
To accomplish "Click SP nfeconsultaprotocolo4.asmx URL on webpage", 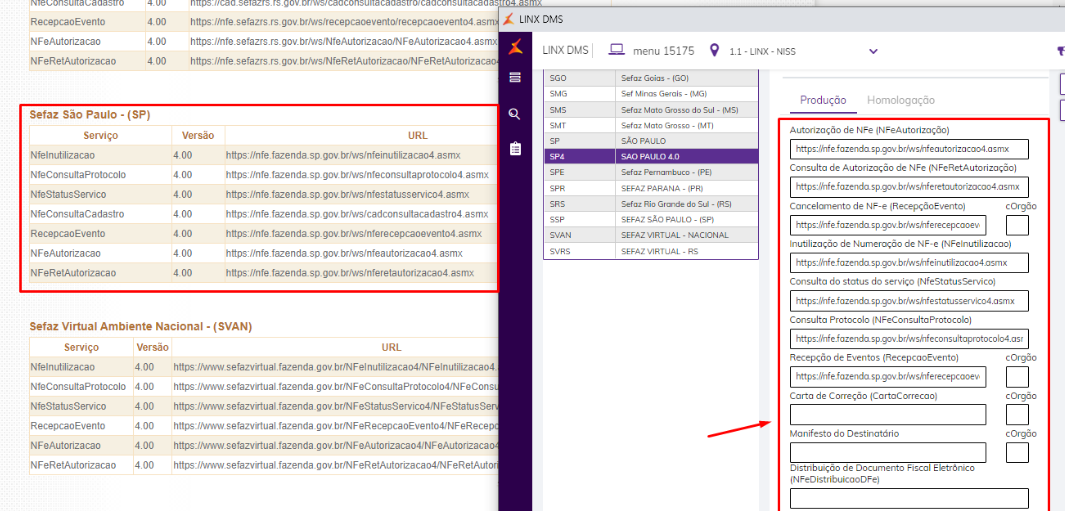I will [357, 175].
